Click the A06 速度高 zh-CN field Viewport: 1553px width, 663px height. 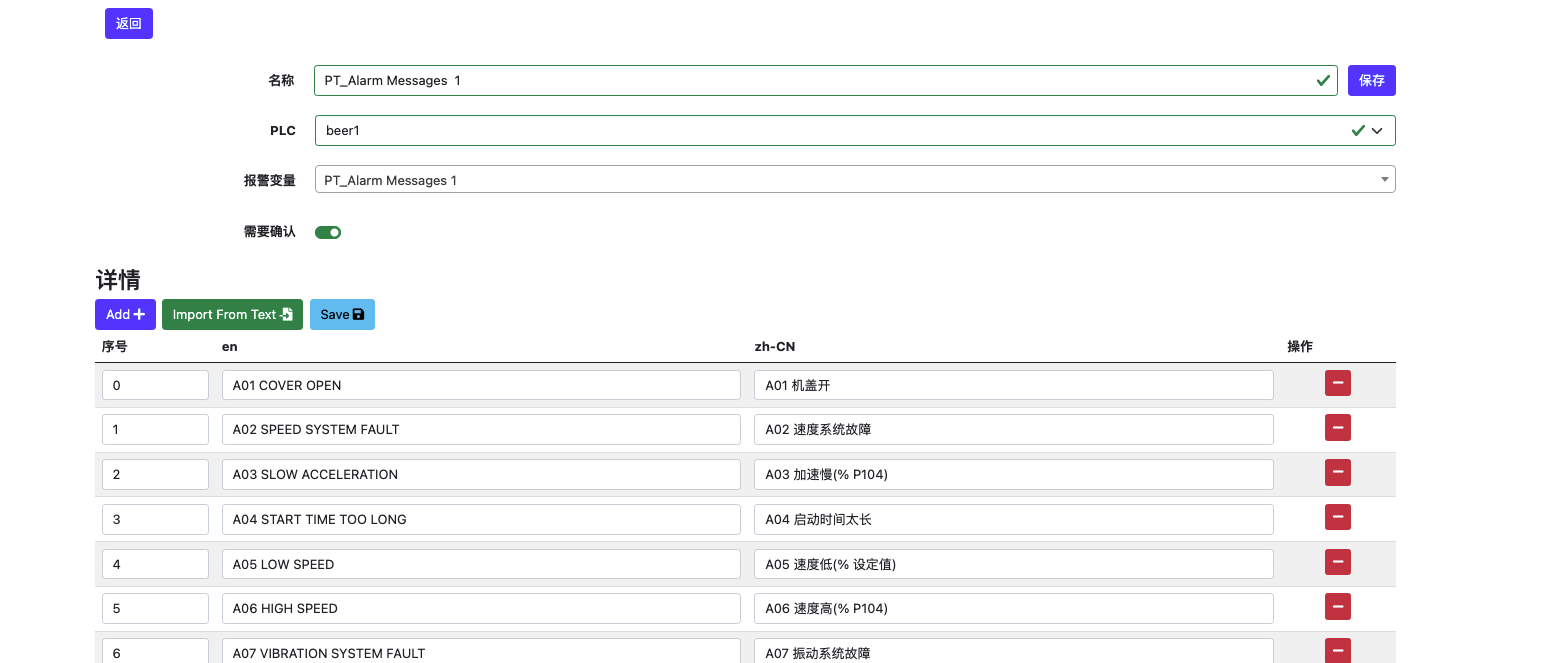(1013, 608)
